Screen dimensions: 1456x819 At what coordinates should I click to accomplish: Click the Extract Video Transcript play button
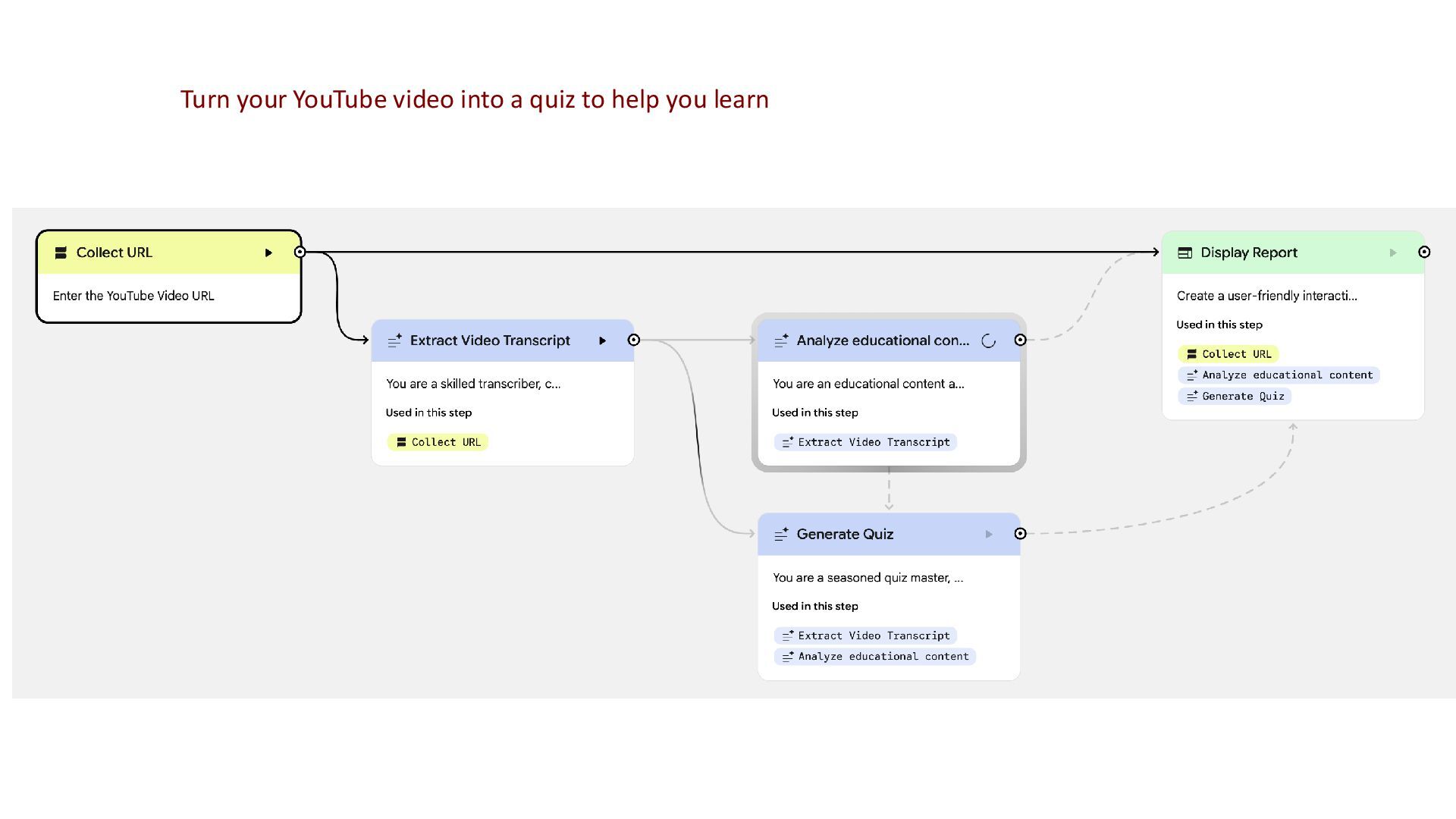603,340
